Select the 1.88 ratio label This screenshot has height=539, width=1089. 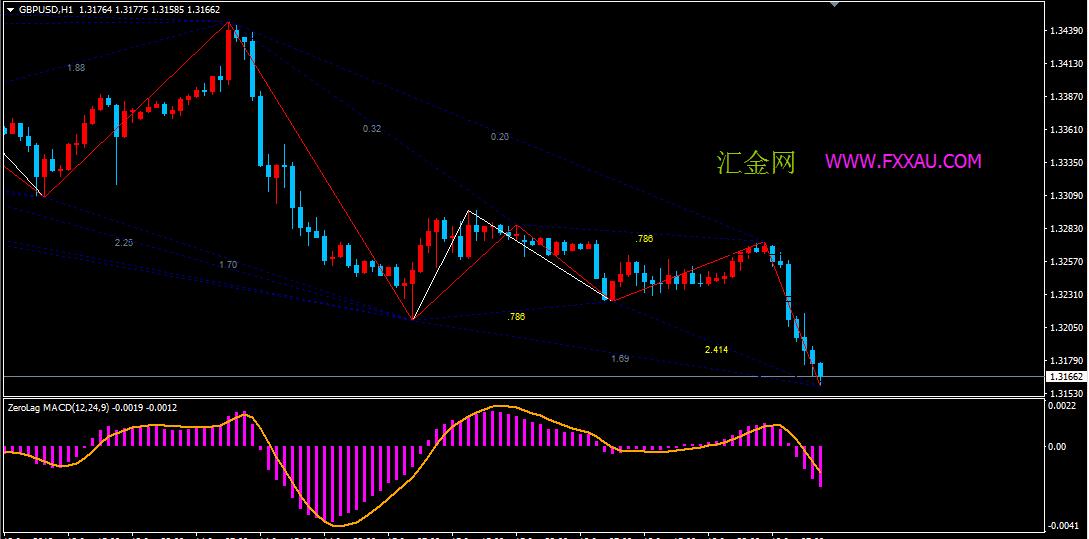pyautogui.click(x=76, y=67)
